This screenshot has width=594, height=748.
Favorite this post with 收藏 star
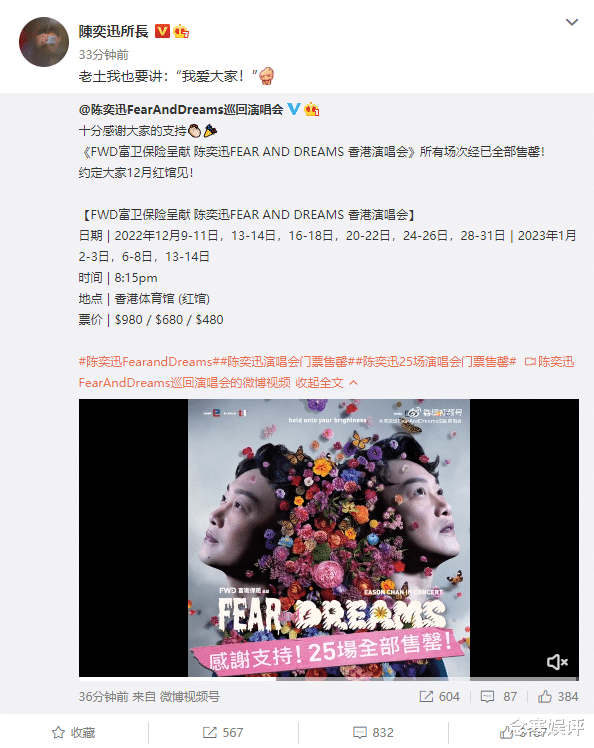[x=73, y=732]
